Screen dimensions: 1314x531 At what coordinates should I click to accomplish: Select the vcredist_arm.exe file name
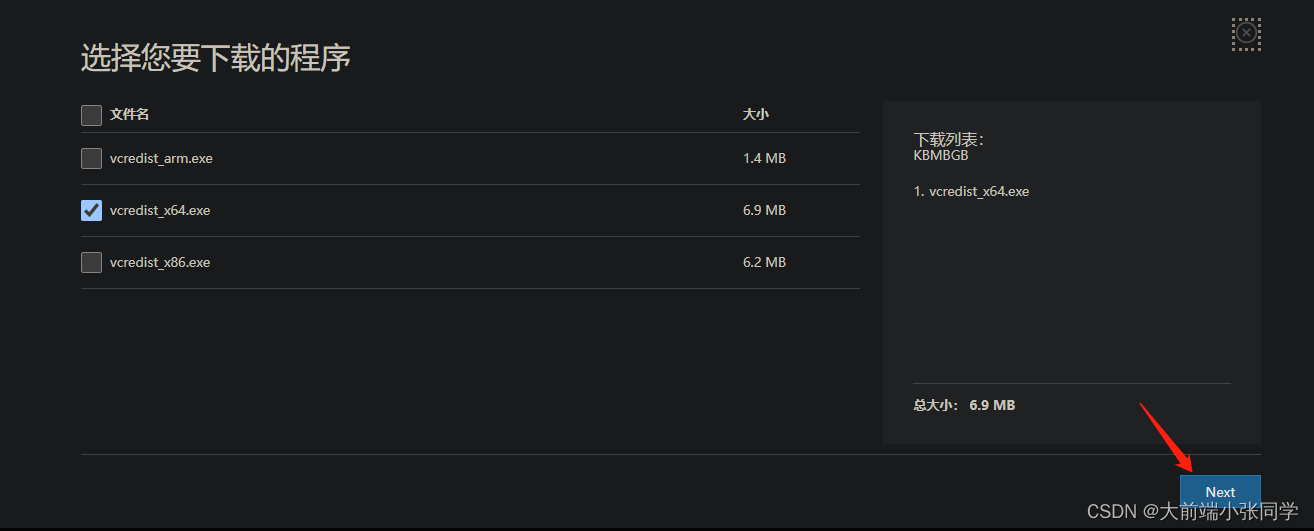pos(161,158)
